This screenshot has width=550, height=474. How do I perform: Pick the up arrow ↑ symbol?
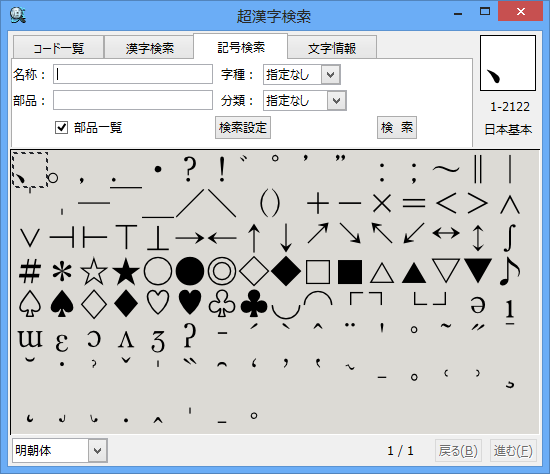click(254, 238)
